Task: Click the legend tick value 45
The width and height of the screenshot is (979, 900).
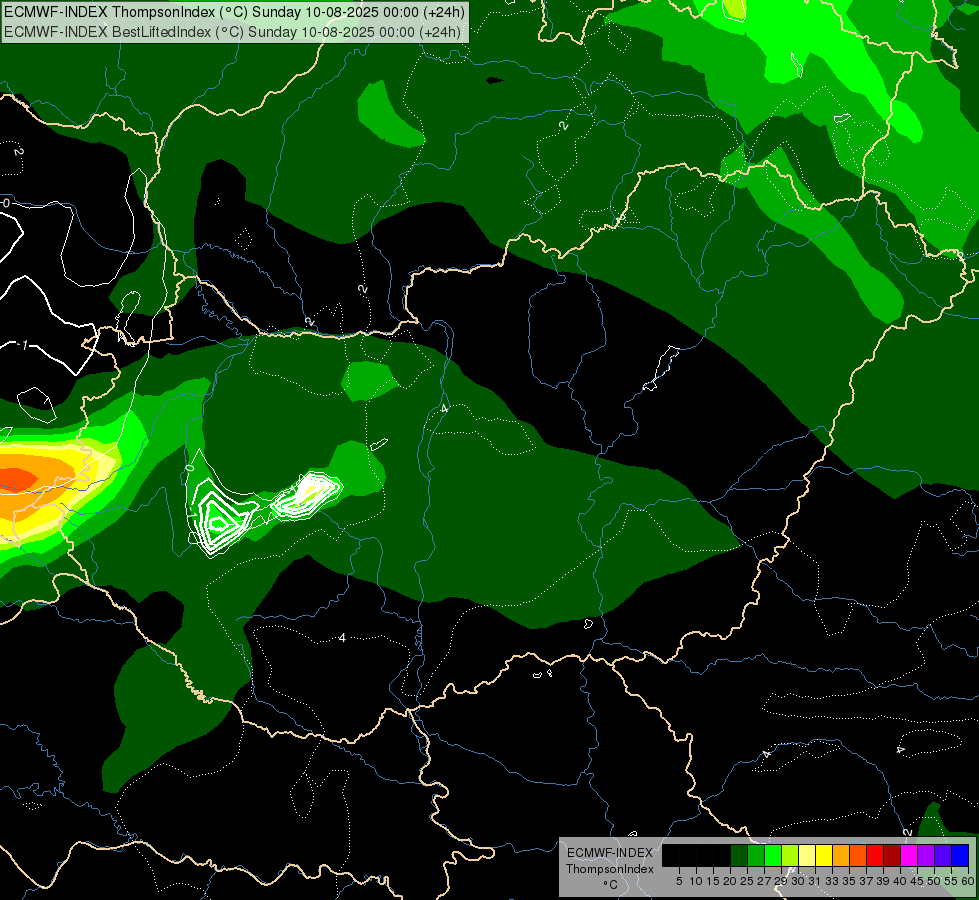Action: click(917, 881)
